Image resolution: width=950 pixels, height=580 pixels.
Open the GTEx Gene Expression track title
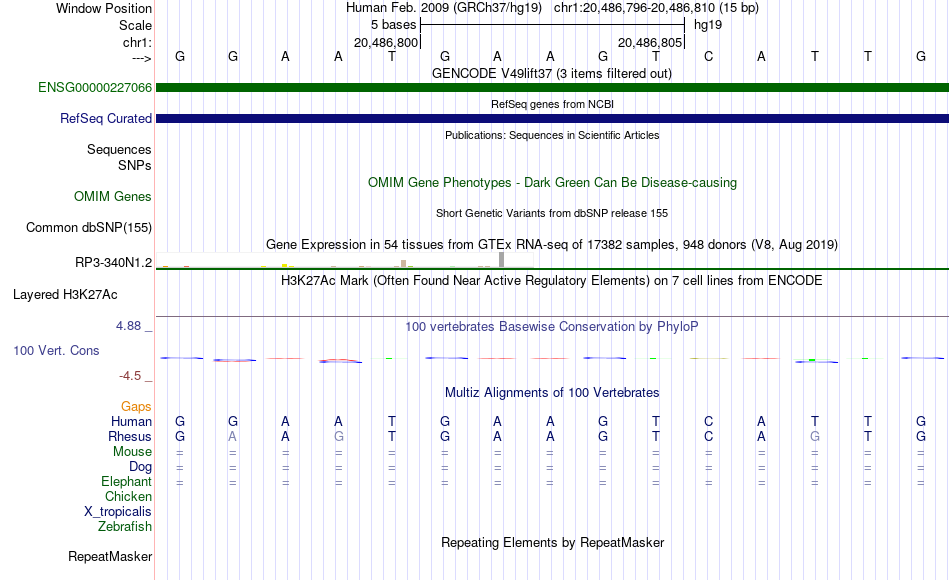point(552,244)
